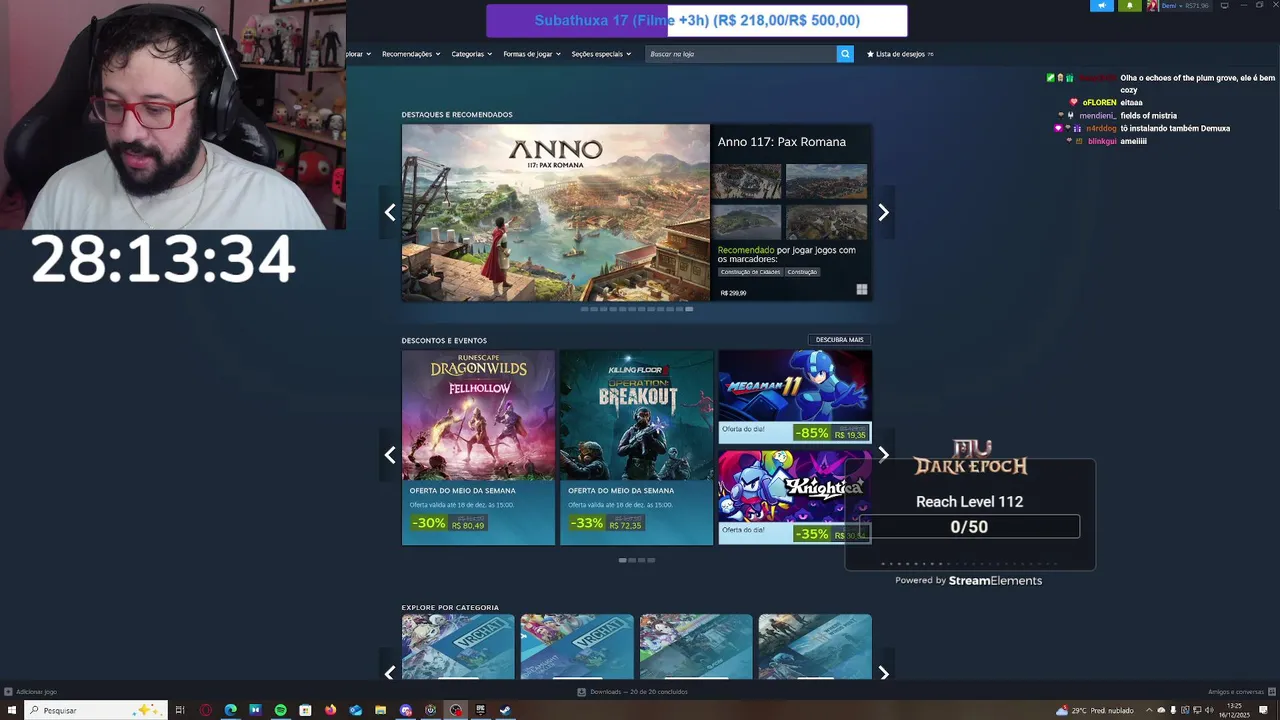The height and width of the screenshot is (720, 1280).
Task: Open Anno 117 Pax Romana main banner
Action: [555, 212]
